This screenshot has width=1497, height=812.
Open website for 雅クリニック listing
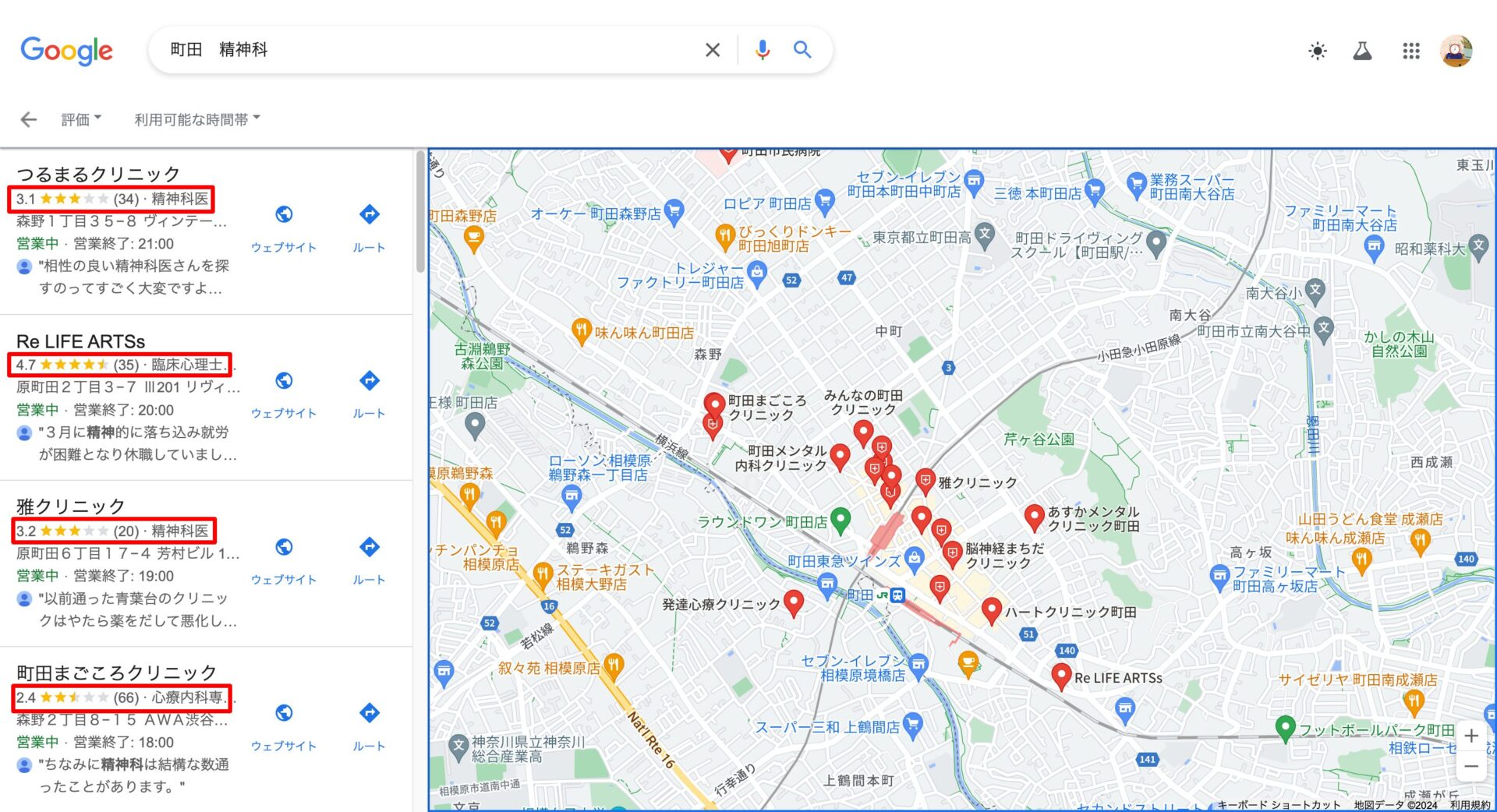(x=284, y=560)
